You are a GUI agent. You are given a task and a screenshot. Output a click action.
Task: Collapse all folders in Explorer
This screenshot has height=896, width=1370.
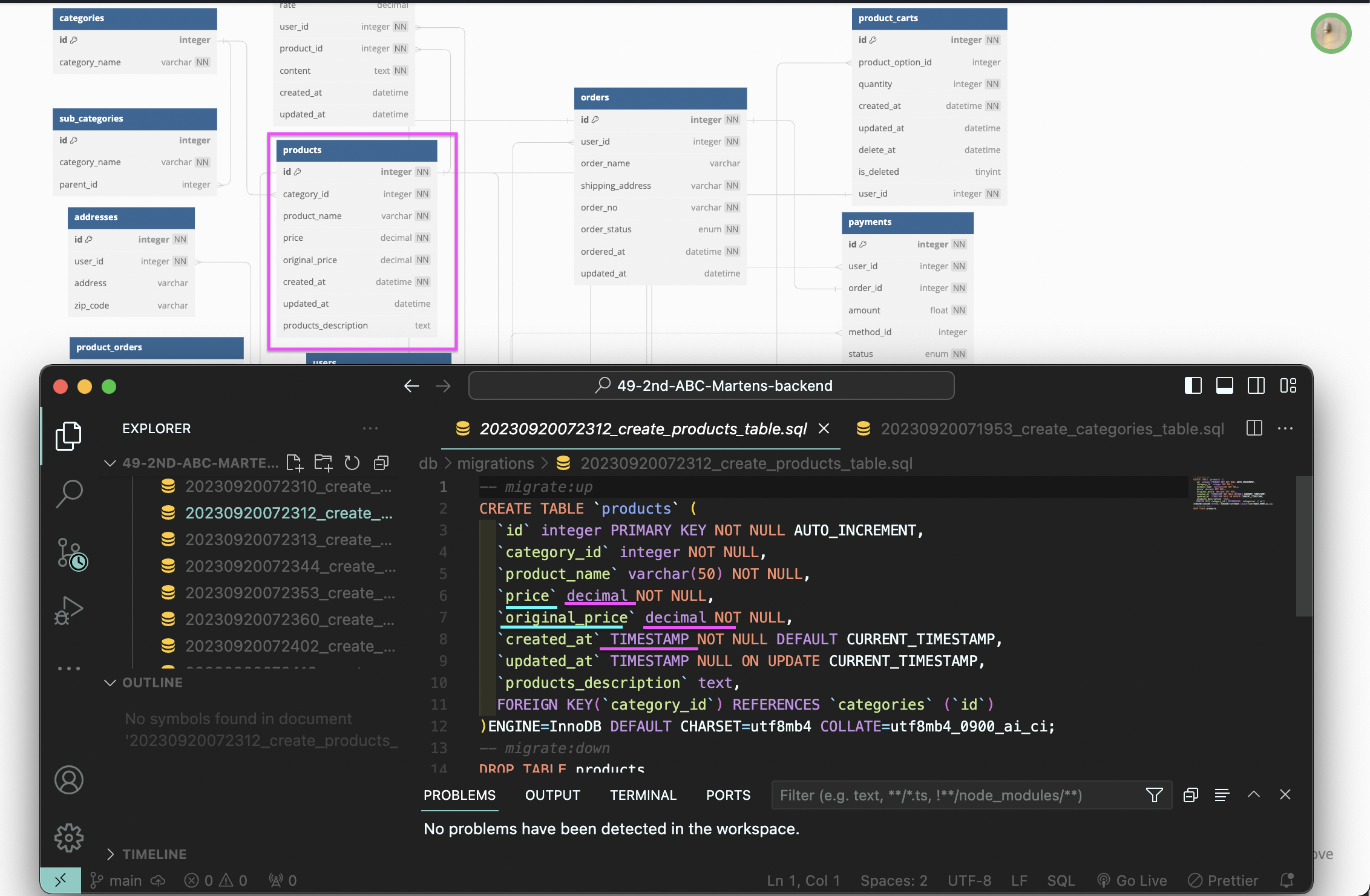(381, 463)
